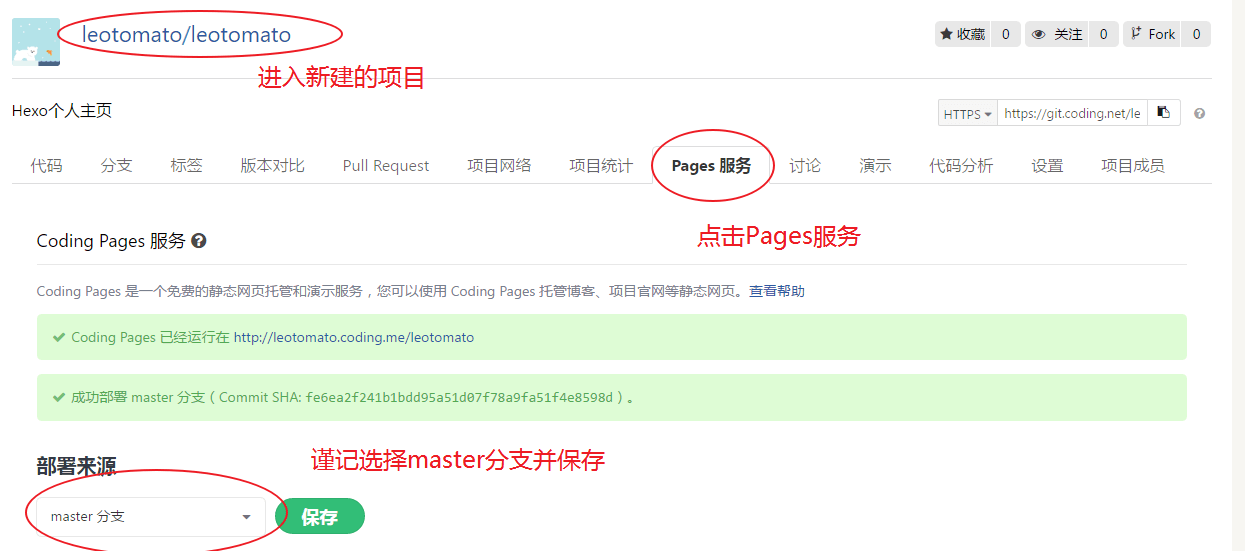This screenshot has width=1245, height=551.
Task: Click the project avatar image
Action: tap(35, 42)
